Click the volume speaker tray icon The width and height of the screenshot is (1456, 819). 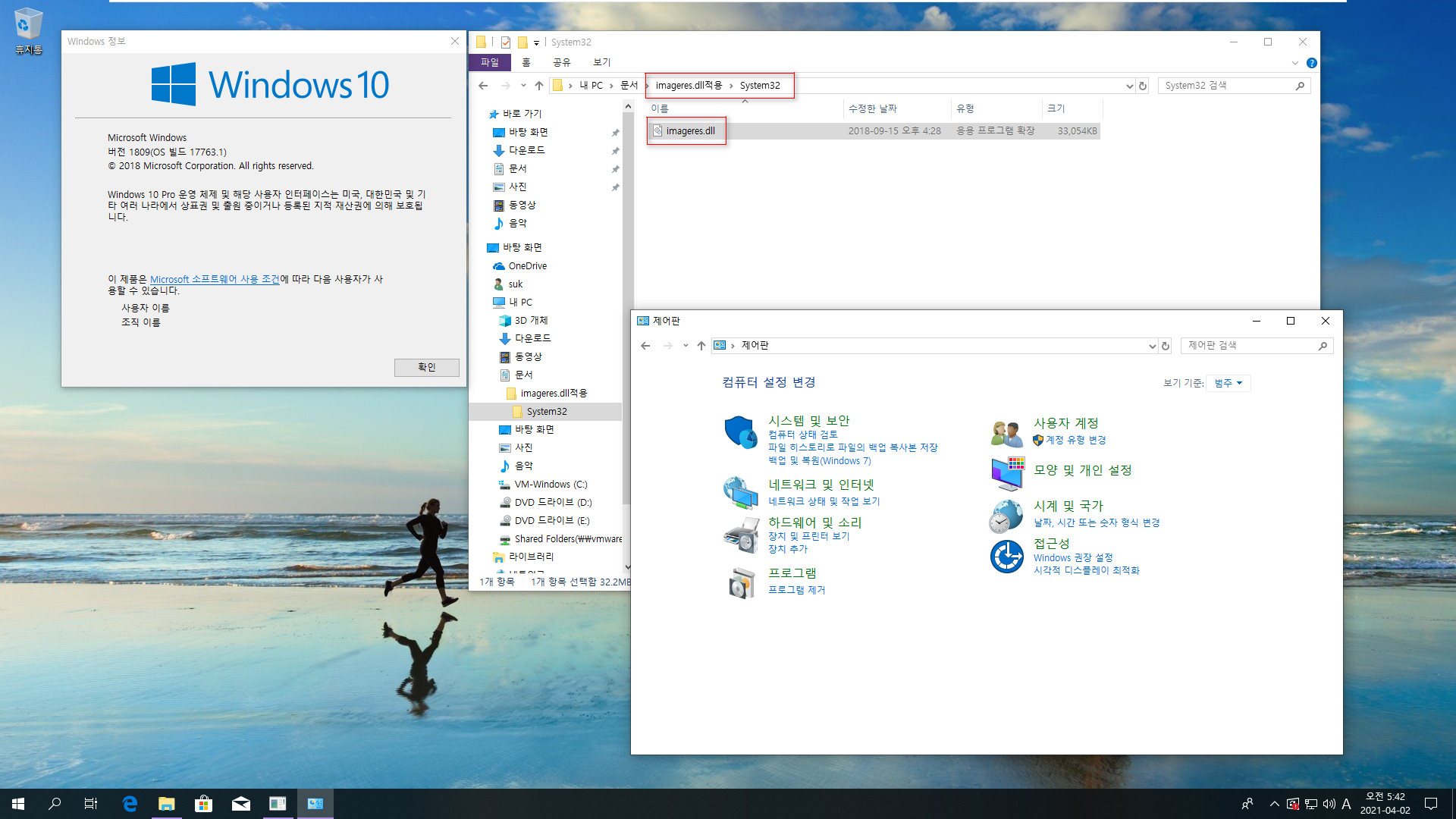click(x=1329, y=804)
